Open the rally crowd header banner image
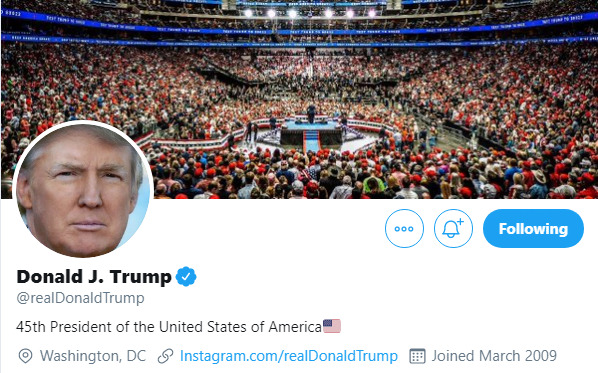Screen dimensions: 598x373 (299, 99)
